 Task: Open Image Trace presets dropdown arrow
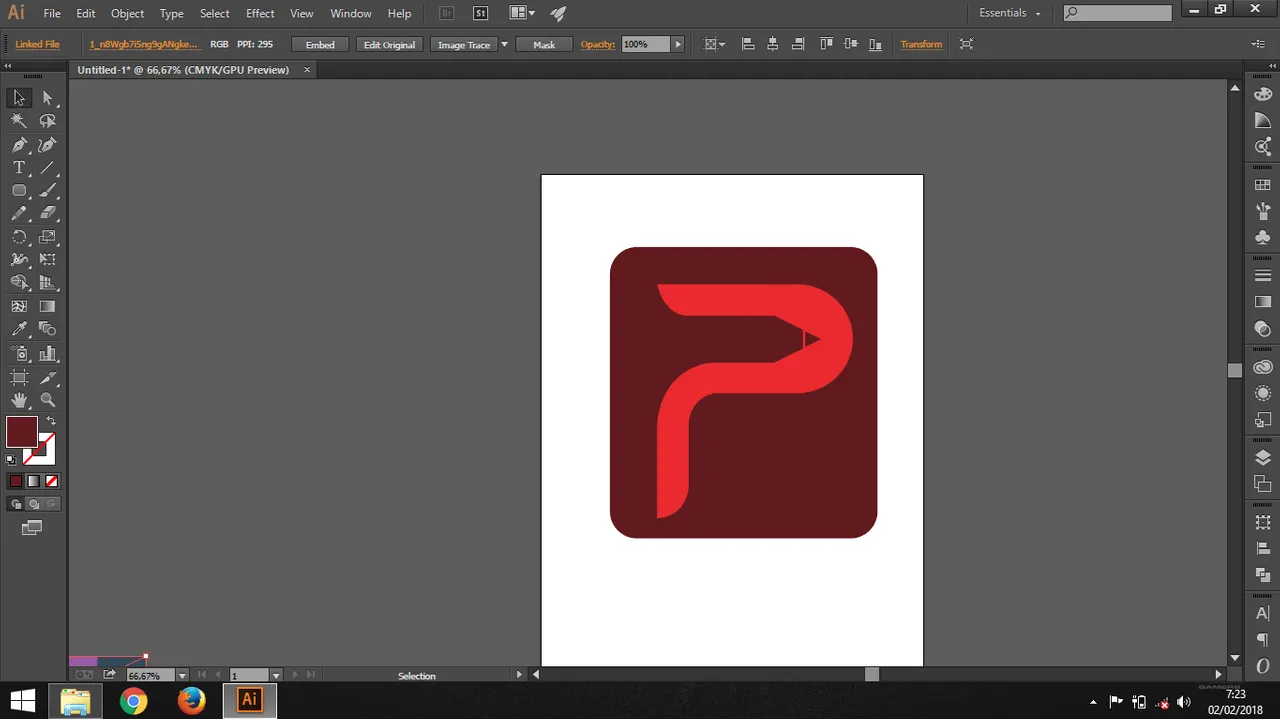click(x=504, y=44)
